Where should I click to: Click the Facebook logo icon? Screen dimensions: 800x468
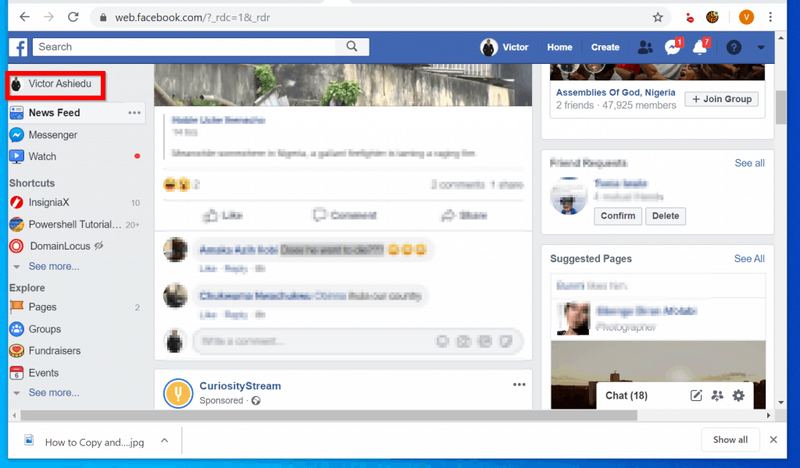click(18, 47)
